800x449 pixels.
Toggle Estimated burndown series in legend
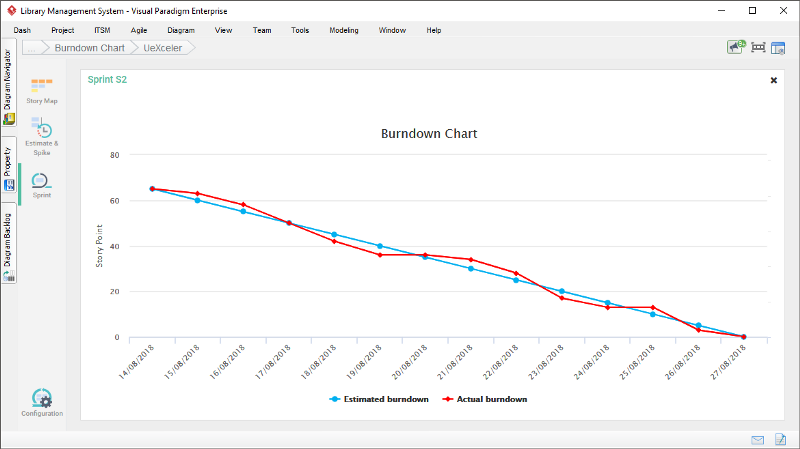click(379, 399)
